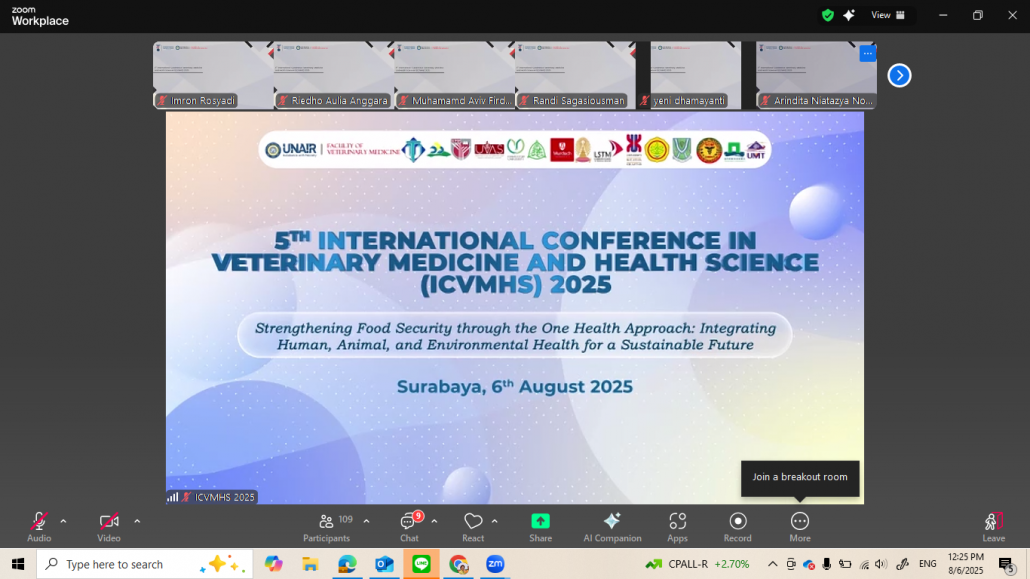Open Copilot from the taskbar
Viewport: 1030px width, 579px height.
coord(273,564)
